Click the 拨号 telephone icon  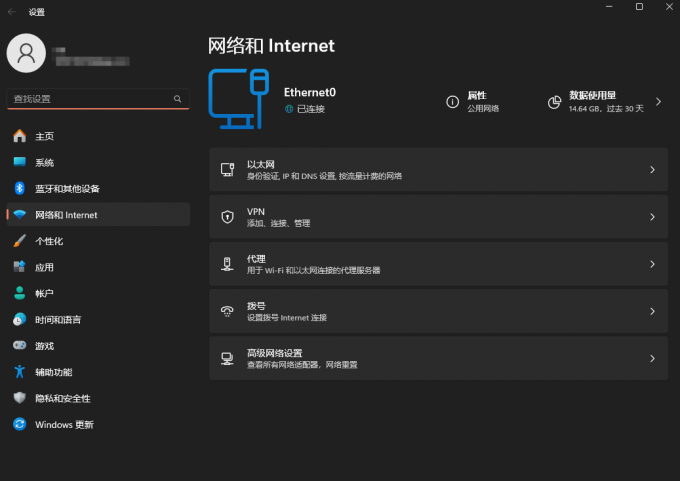pos(227,311)
